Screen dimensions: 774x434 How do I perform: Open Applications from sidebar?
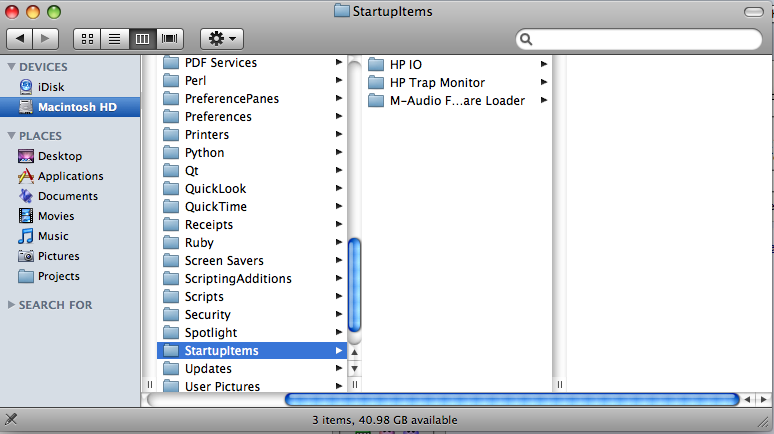click(x=70, y=176)
